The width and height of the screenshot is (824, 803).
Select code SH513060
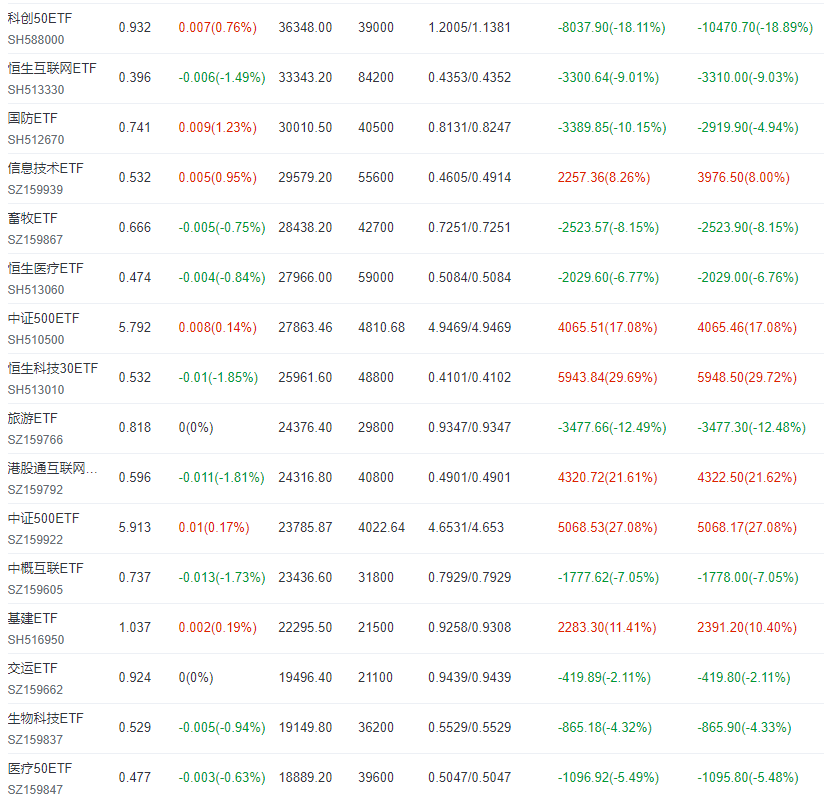(36, 290)
